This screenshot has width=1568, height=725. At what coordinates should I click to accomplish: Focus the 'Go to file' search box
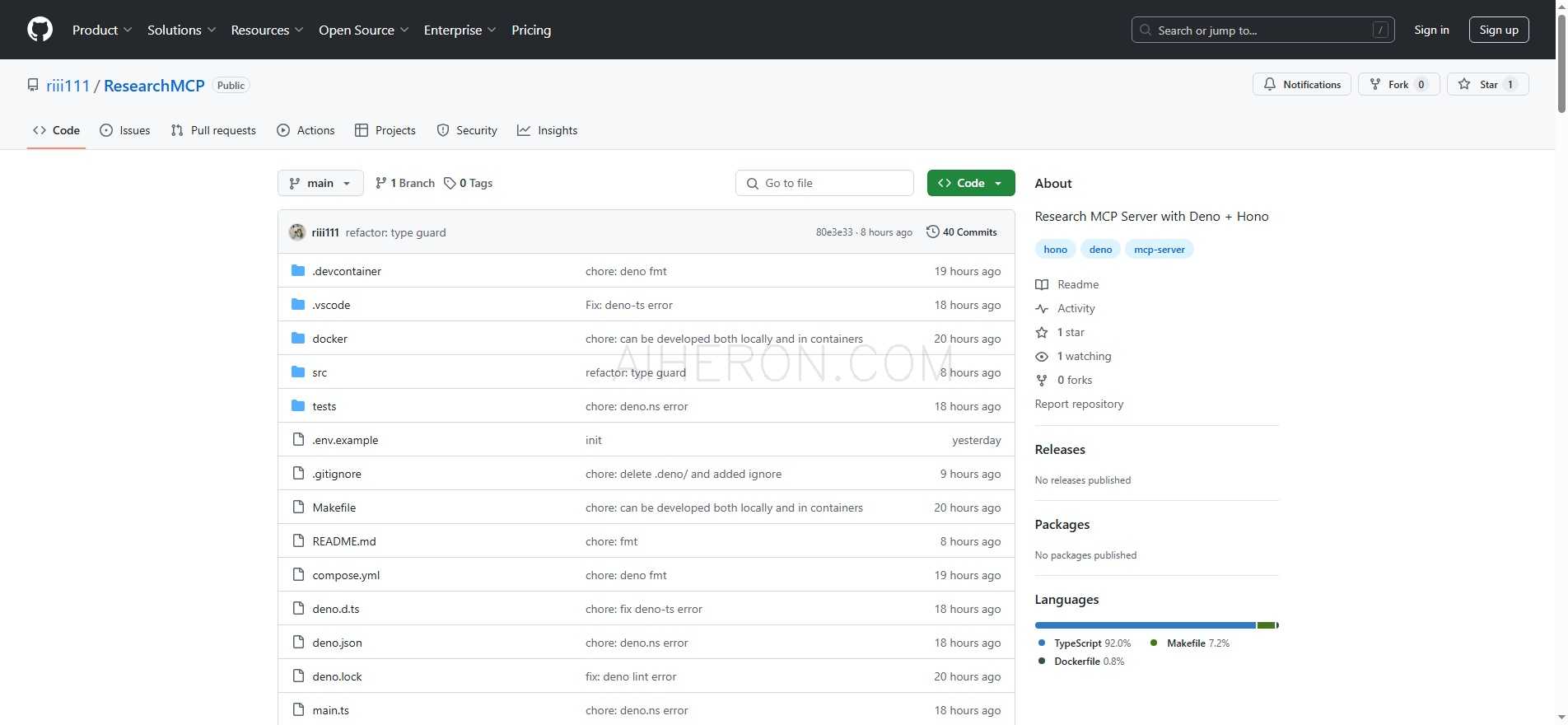[824, 183]
